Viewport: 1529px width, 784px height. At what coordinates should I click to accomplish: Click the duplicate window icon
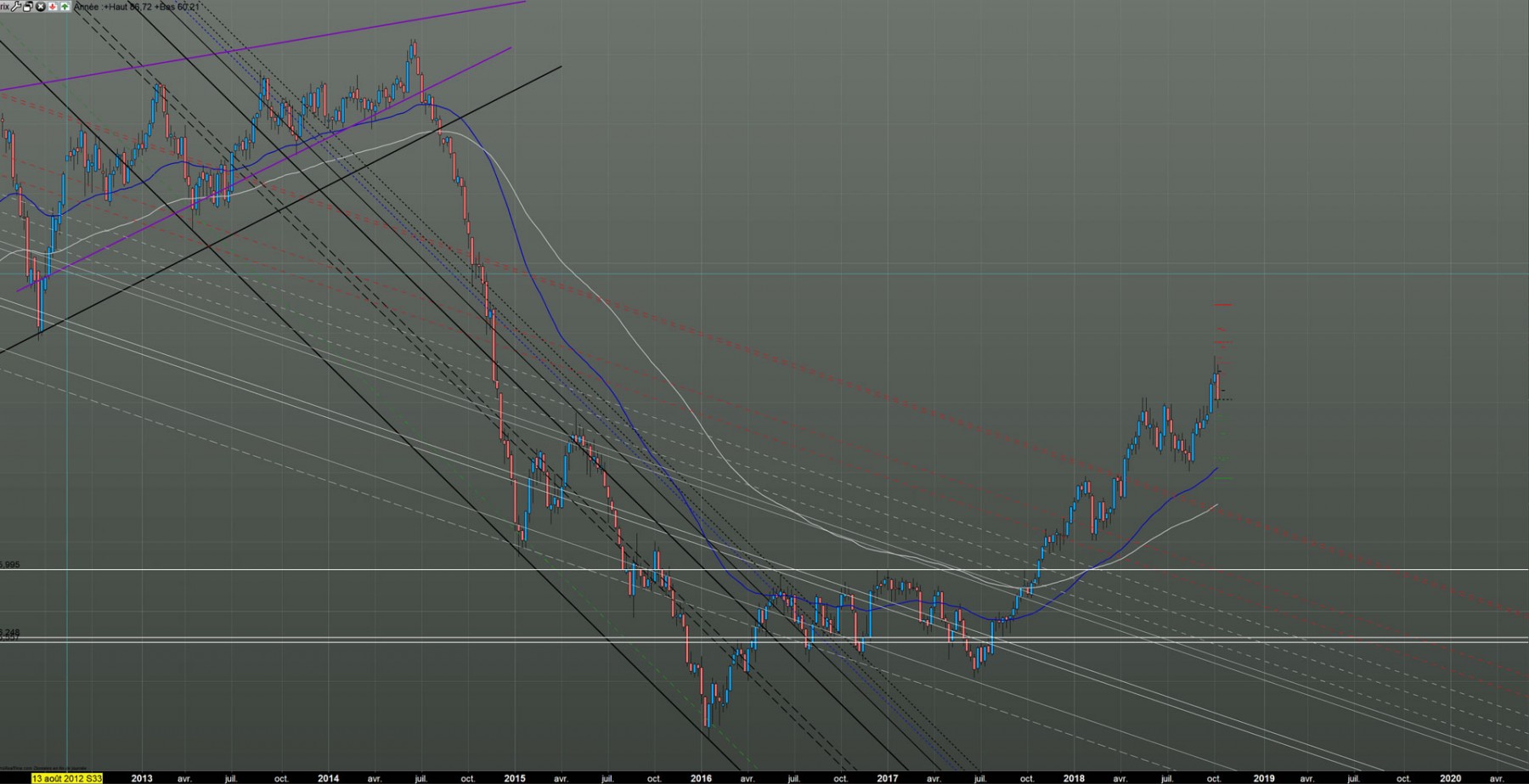click(28, 6)
